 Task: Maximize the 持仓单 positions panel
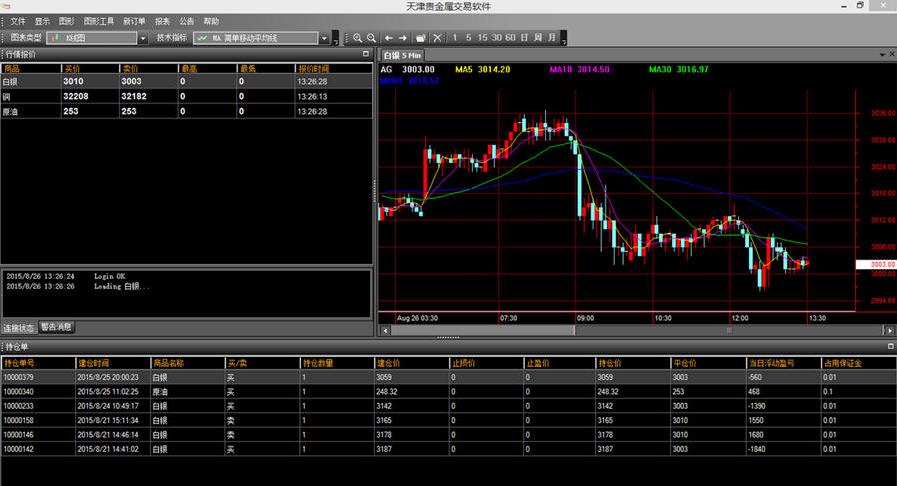(889, 347)
